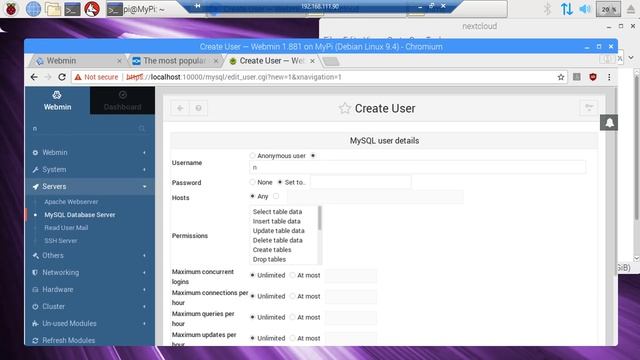Expand the Others sidebar category
The image size is (640, 360).
pyautogui.click(x=90, y=256)
